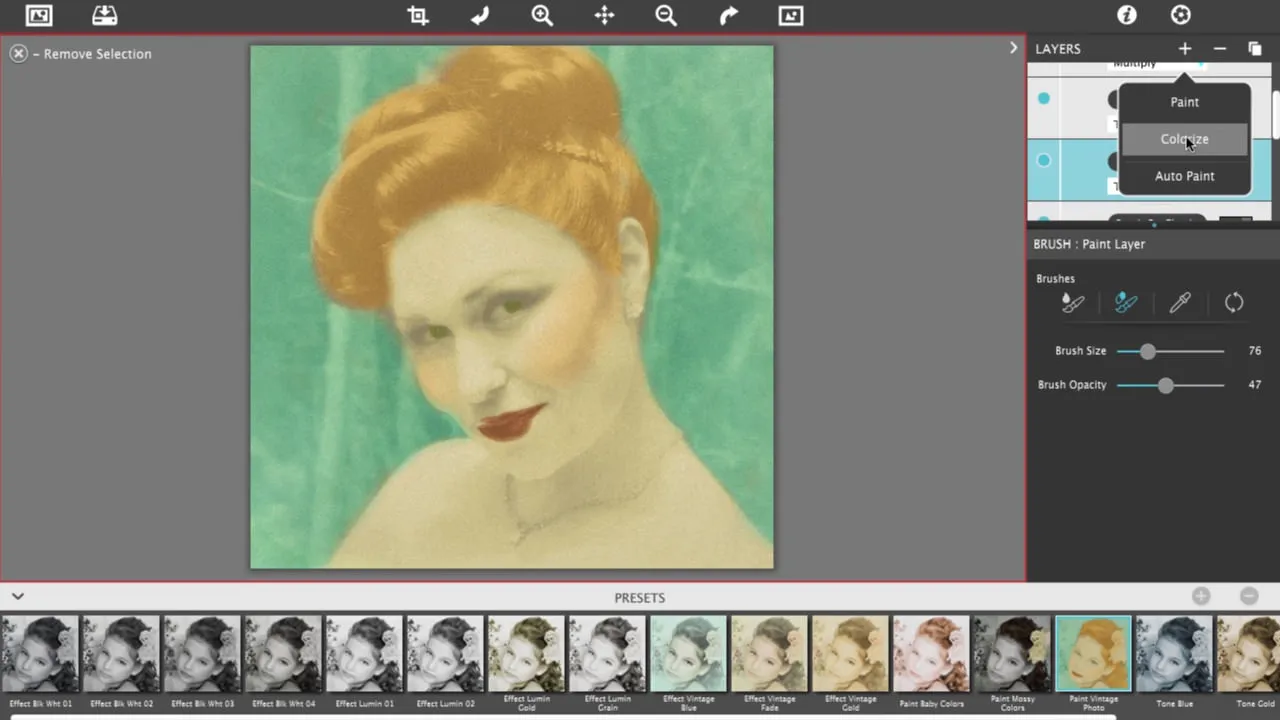Click the undo curved arrow icon
The image size is (1280, 720).
[480, 15]
